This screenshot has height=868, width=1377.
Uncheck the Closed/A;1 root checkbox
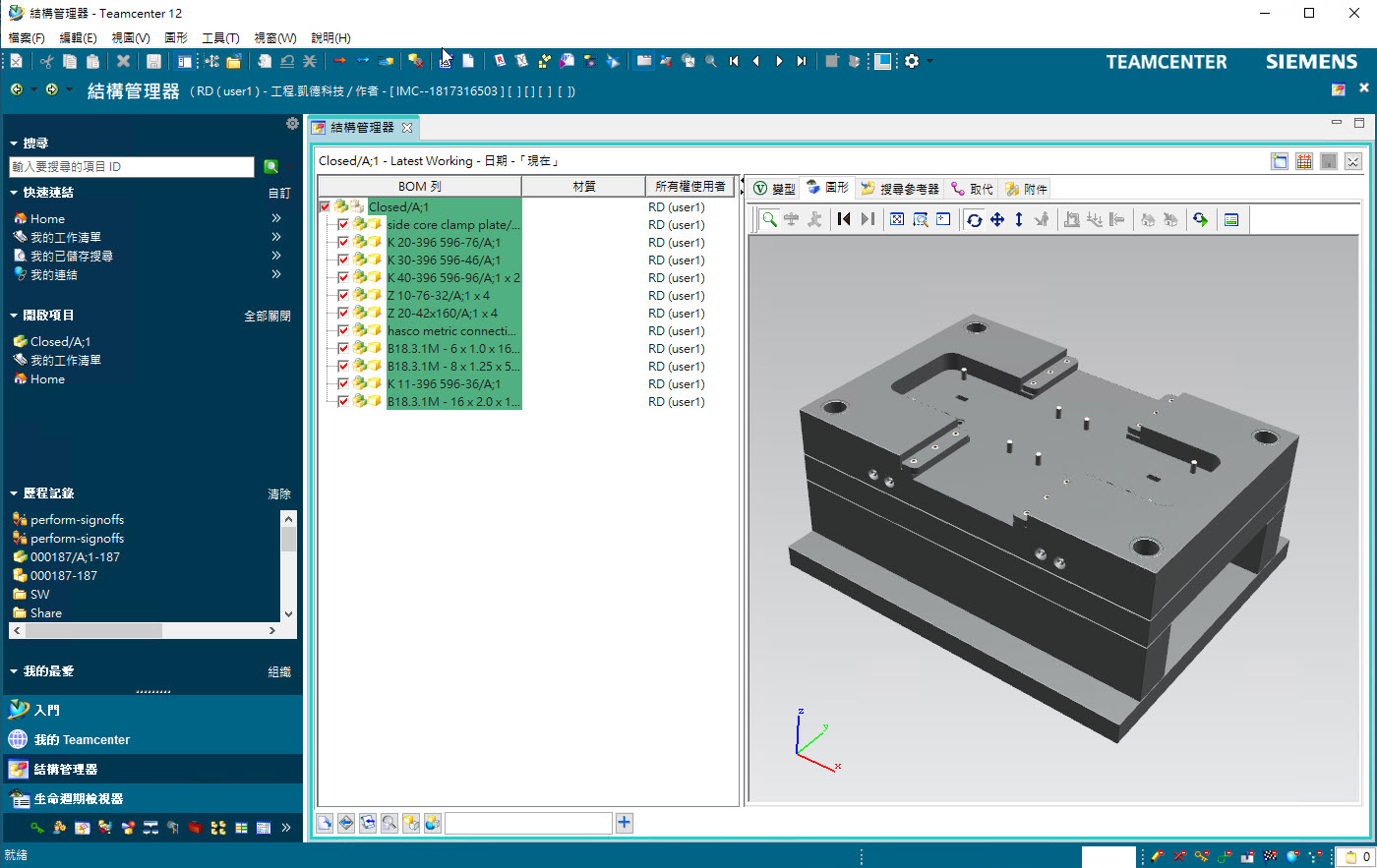click(x=325, y=207)
